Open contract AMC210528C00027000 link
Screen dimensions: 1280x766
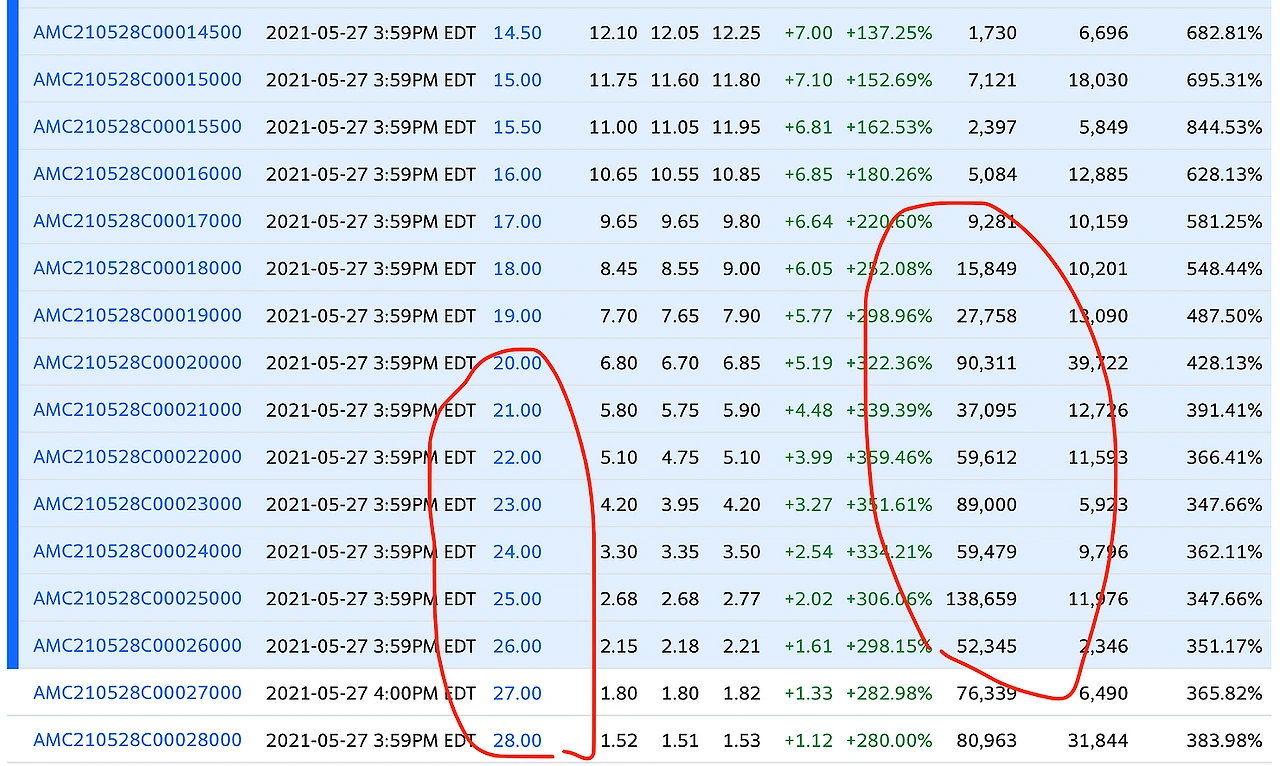138,692
